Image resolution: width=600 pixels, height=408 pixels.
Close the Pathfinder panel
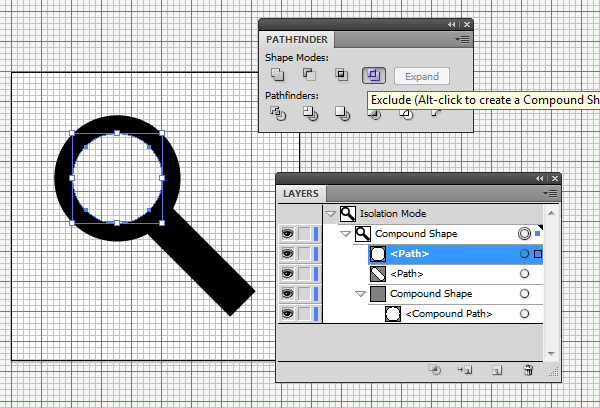click(x=467, y=24)
